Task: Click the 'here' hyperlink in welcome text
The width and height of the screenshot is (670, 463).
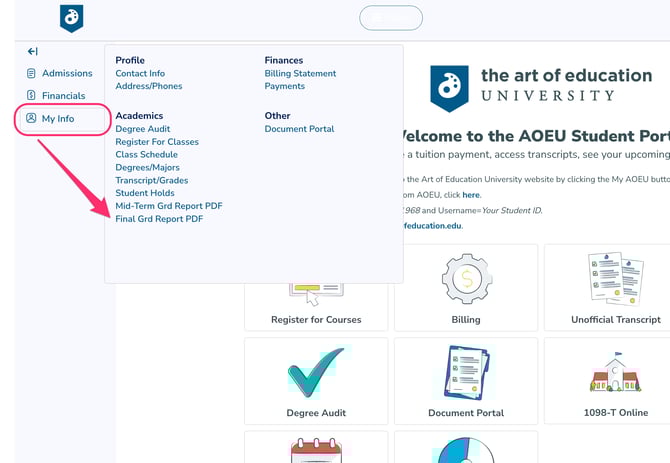Action: pyautogui.click(x=471, y=195)
